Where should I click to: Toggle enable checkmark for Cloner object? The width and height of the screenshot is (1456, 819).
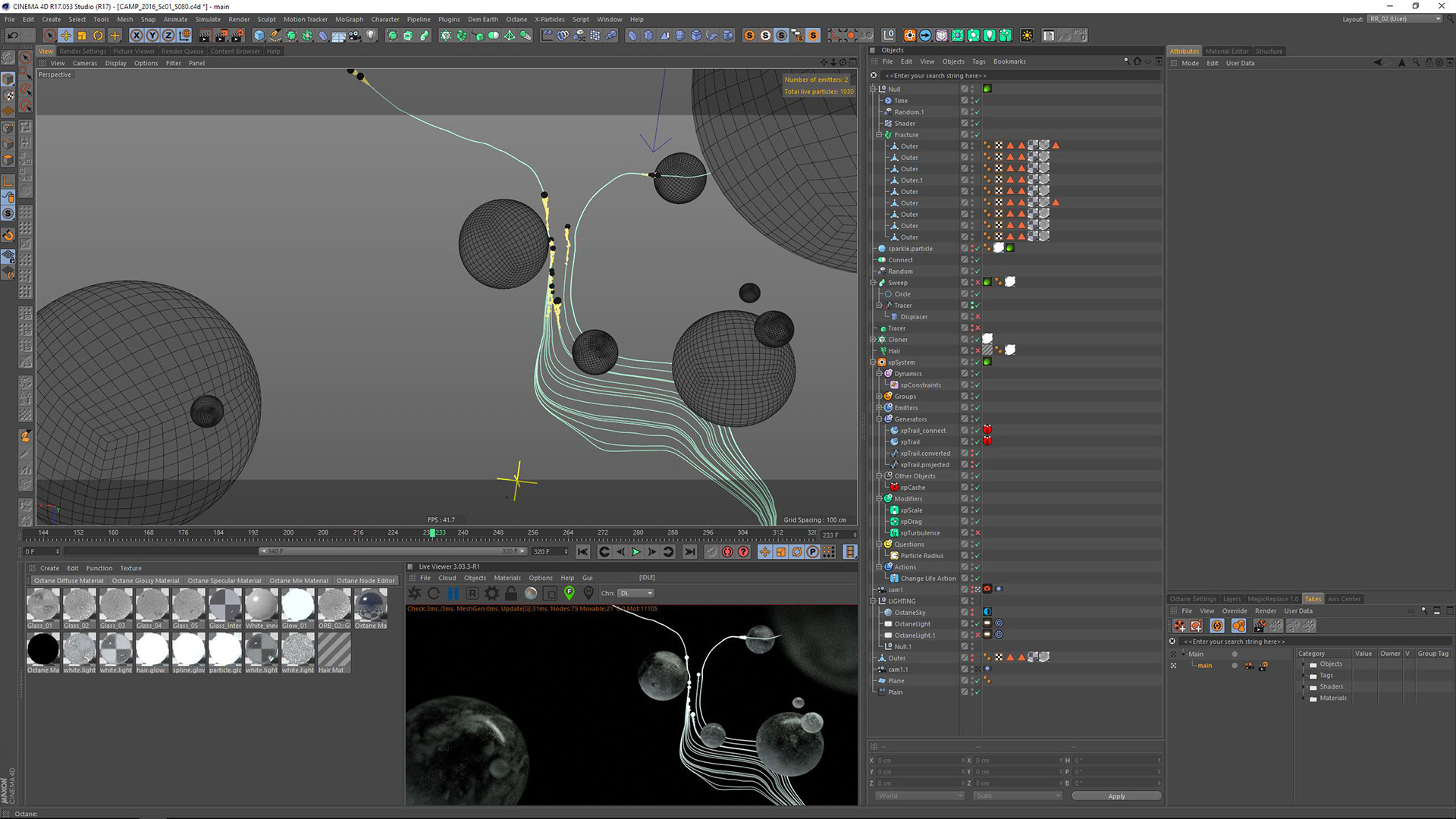coord(977,339)
